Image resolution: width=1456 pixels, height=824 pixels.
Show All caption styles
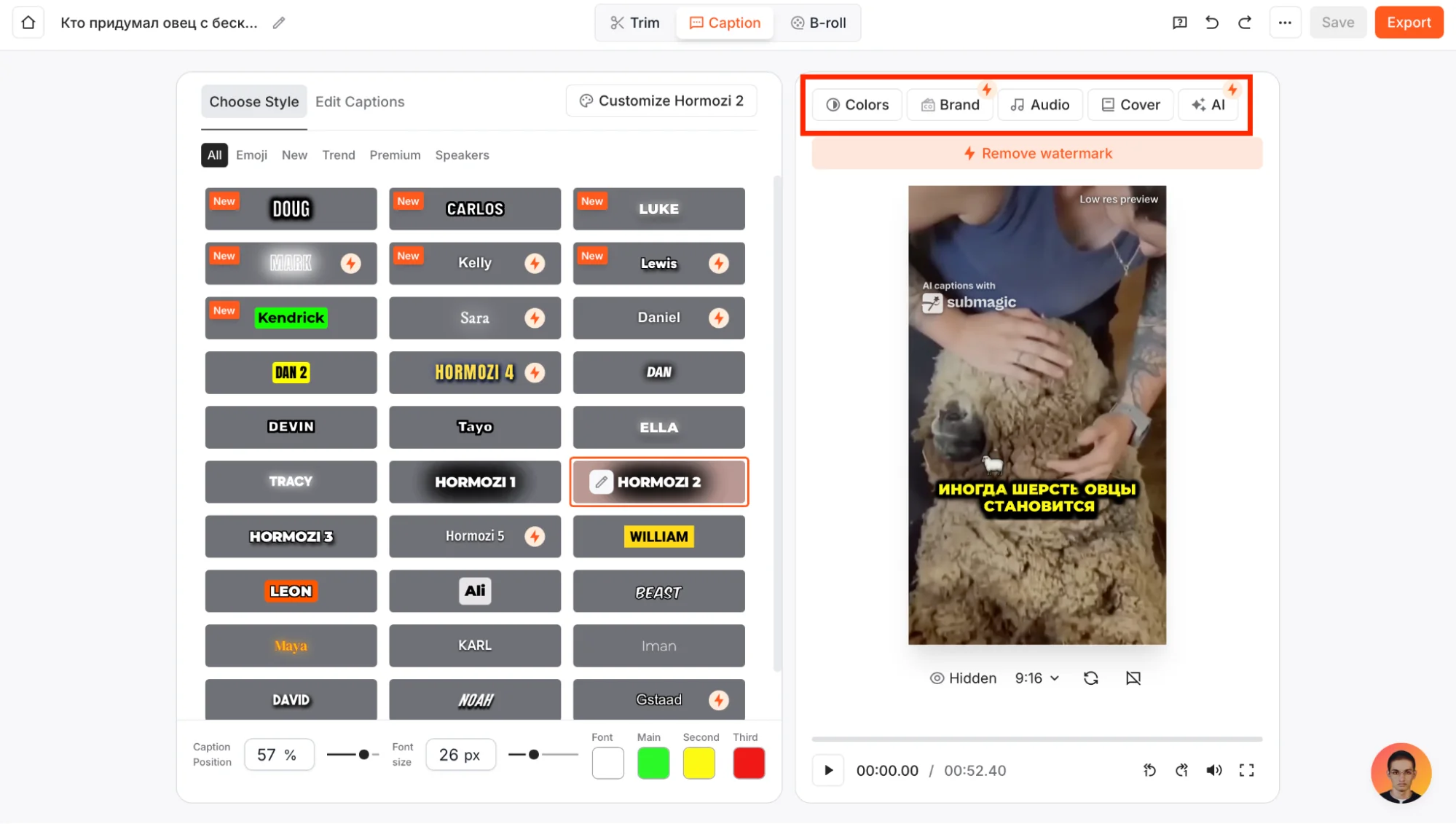click(x=214, y=155)
